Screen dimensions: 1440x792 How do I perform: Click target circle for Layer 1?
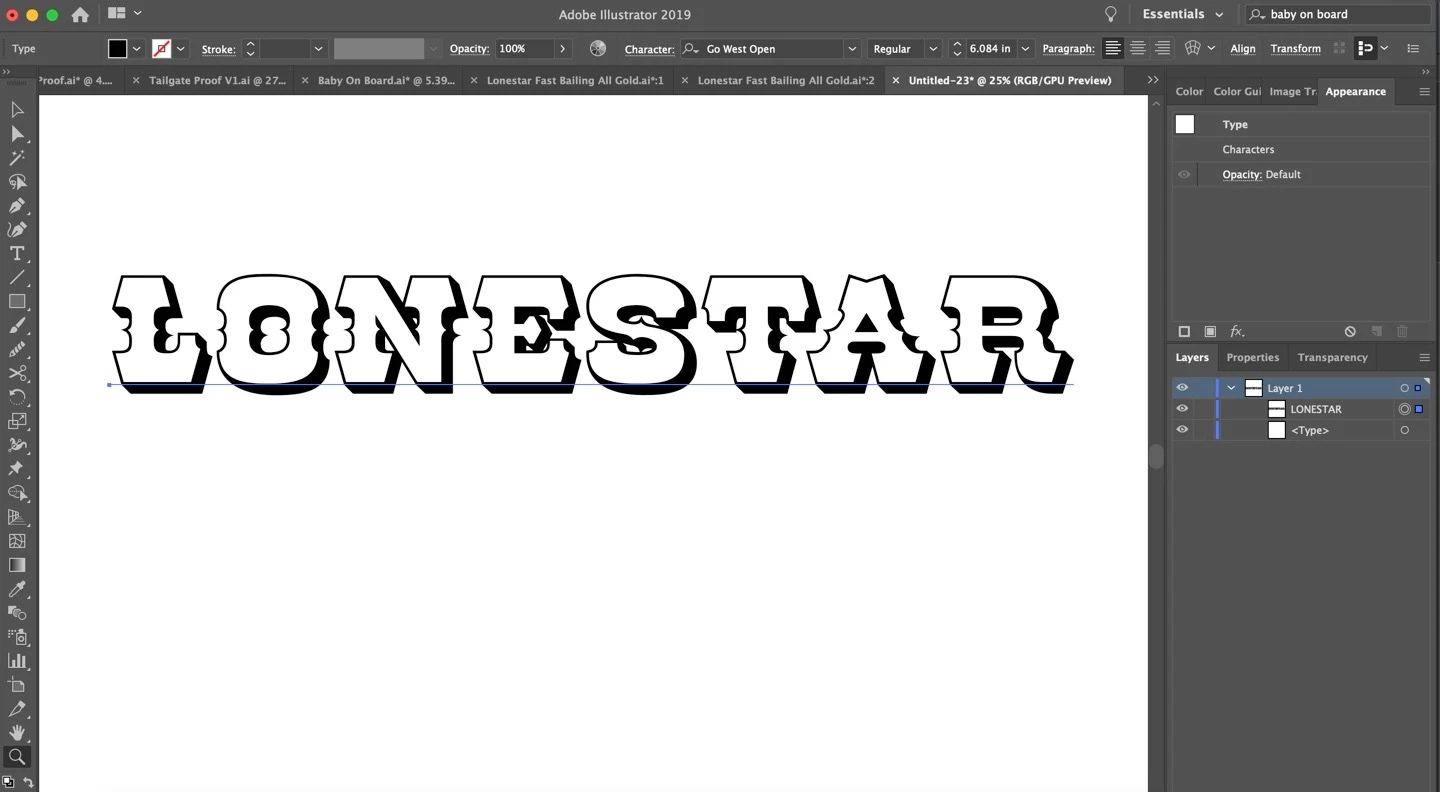click(1404, 388)
